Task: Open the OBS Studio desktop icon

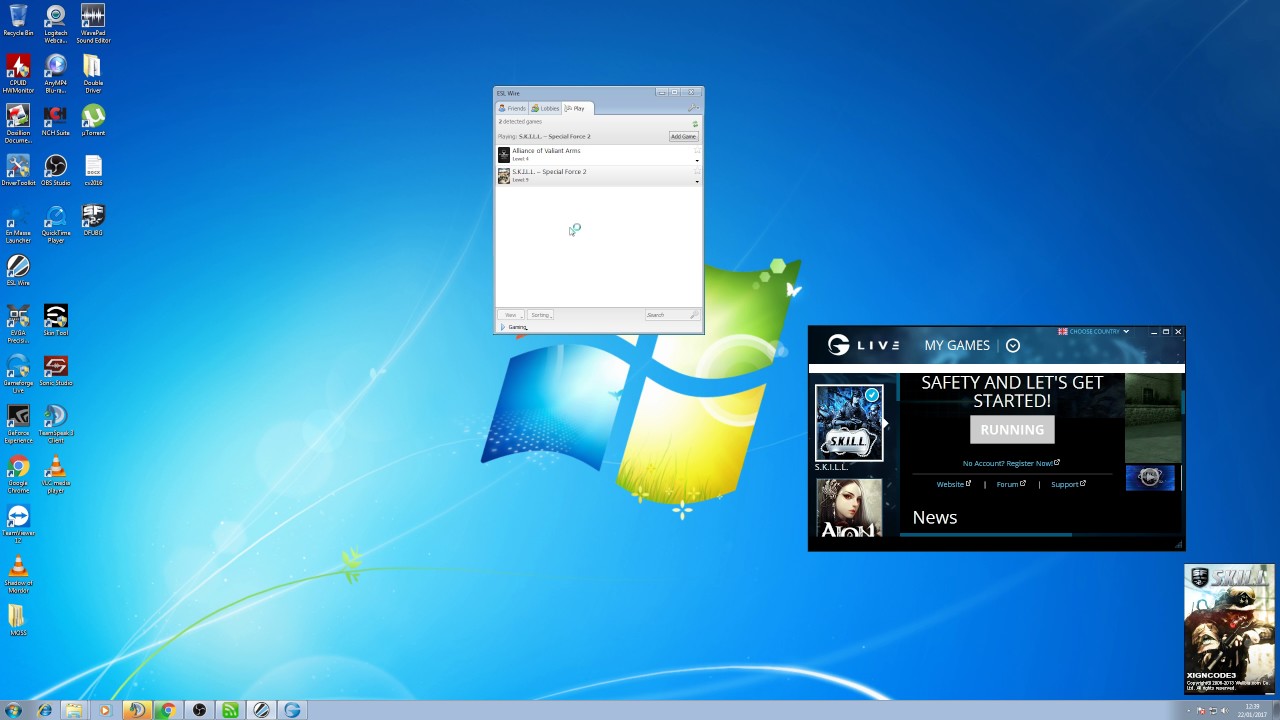Action: (56, 171)
